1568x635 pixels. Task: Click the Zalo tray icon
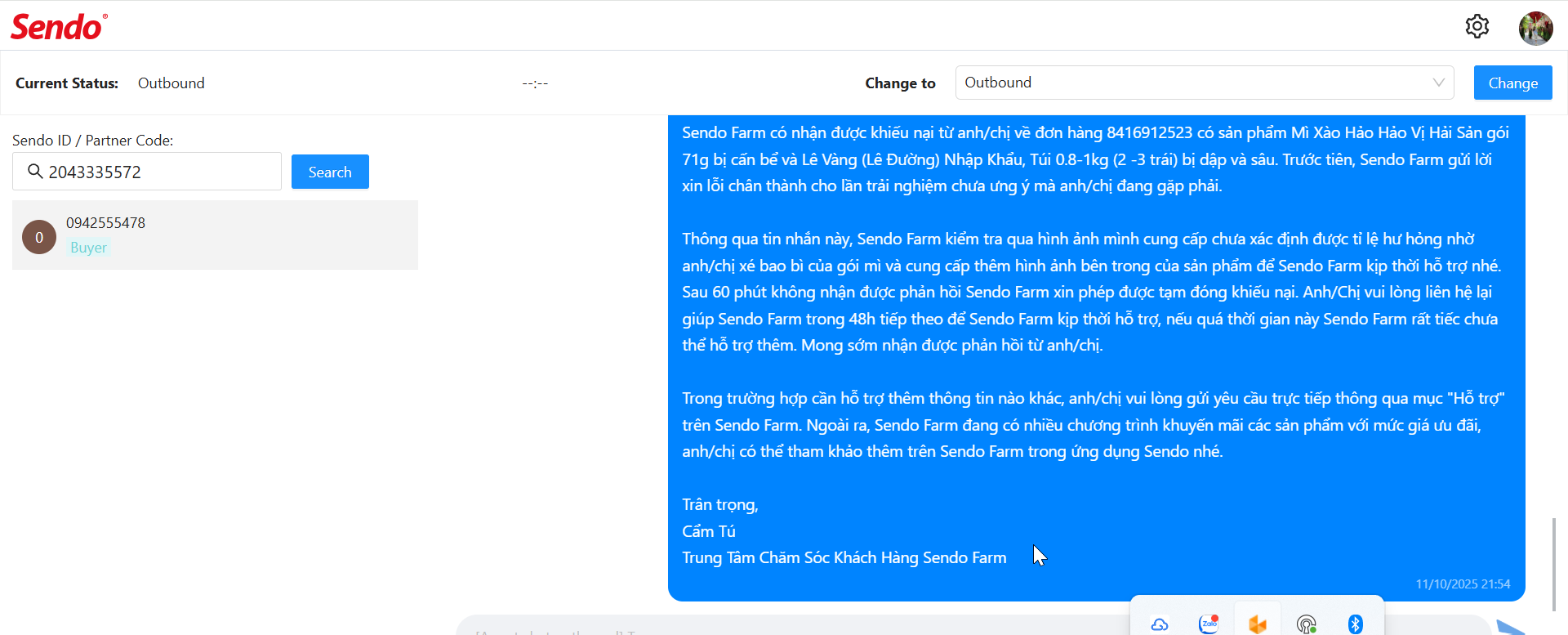1209,624
